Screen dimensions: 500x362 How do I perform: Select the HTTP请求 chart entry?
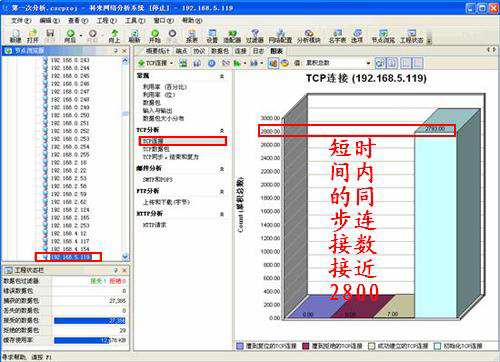point(155,225)
